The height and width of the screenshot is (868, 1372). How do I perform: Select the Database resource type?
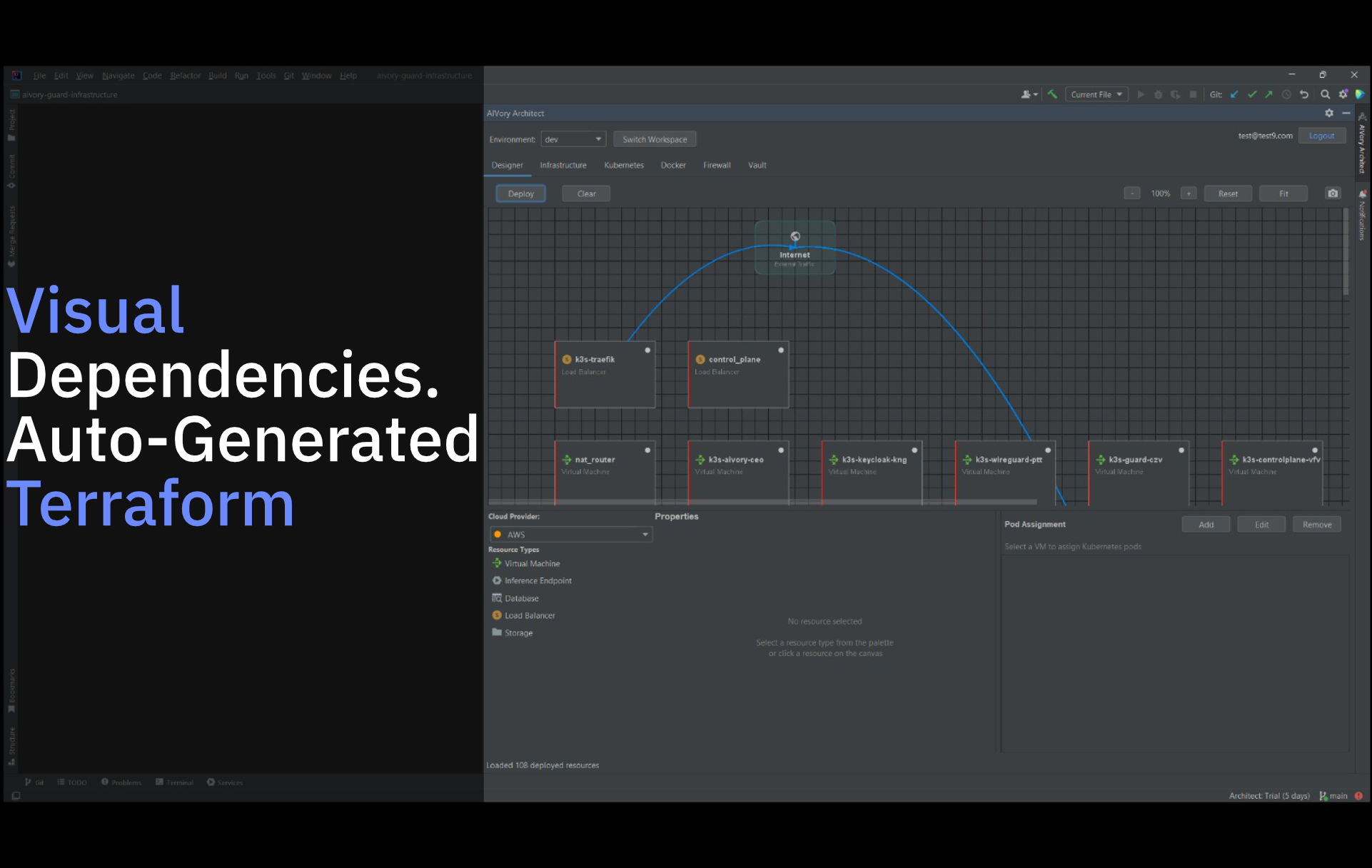coord(520,598)
